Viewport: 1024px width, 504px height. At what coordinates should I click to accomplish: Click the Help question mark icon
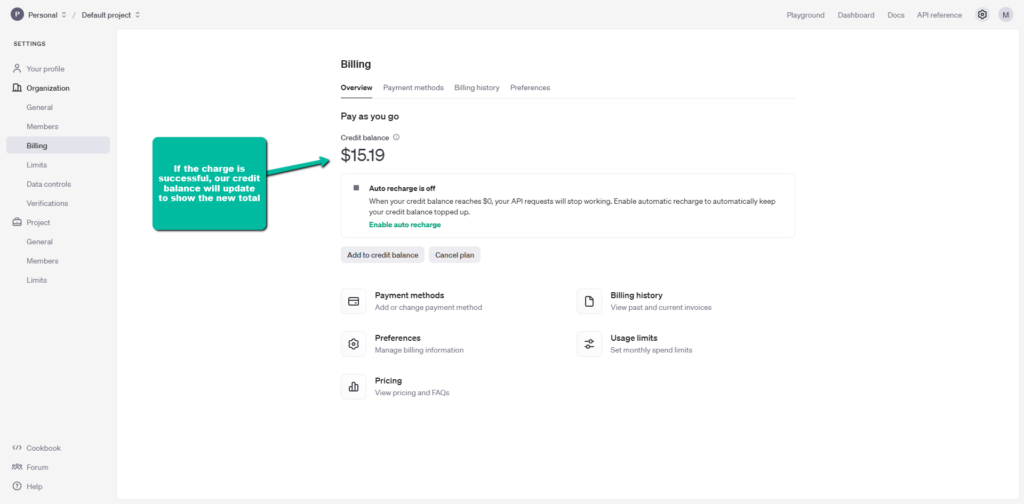point(17,486)
